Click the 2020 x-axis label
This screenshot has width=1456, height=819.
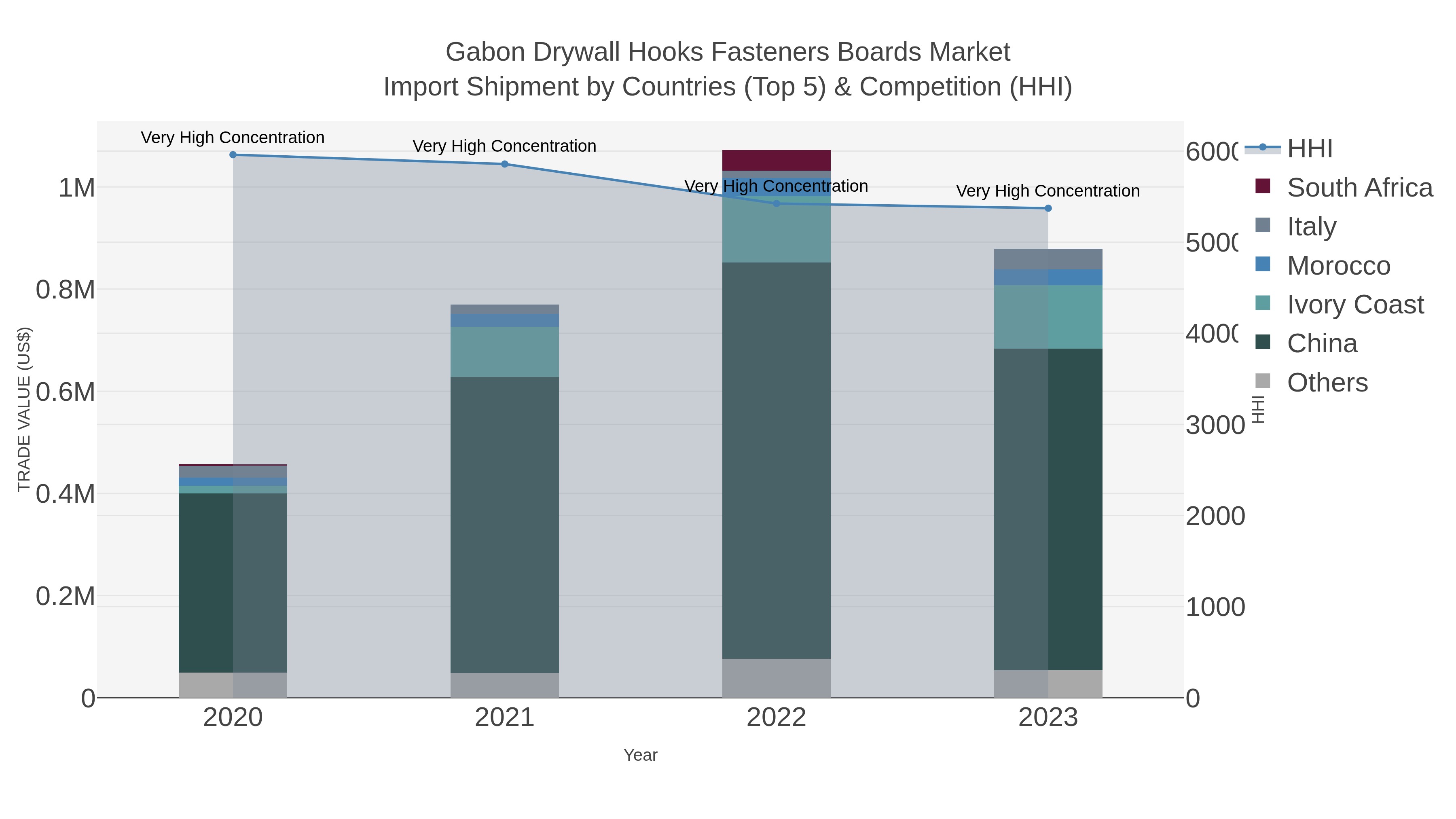(233, 718)
